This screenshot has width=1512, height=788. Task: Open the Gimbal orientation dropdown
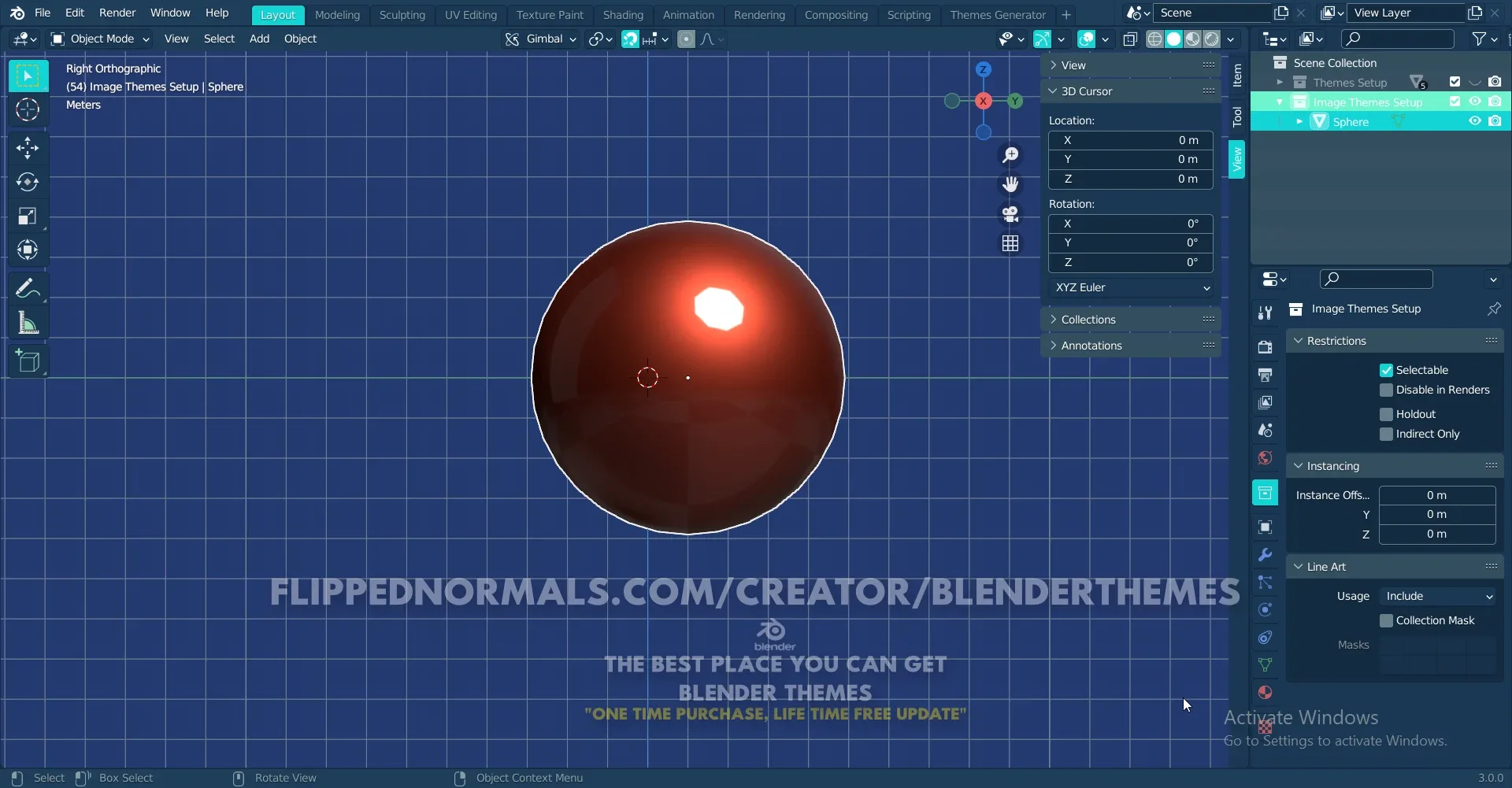tap(541, 39)
